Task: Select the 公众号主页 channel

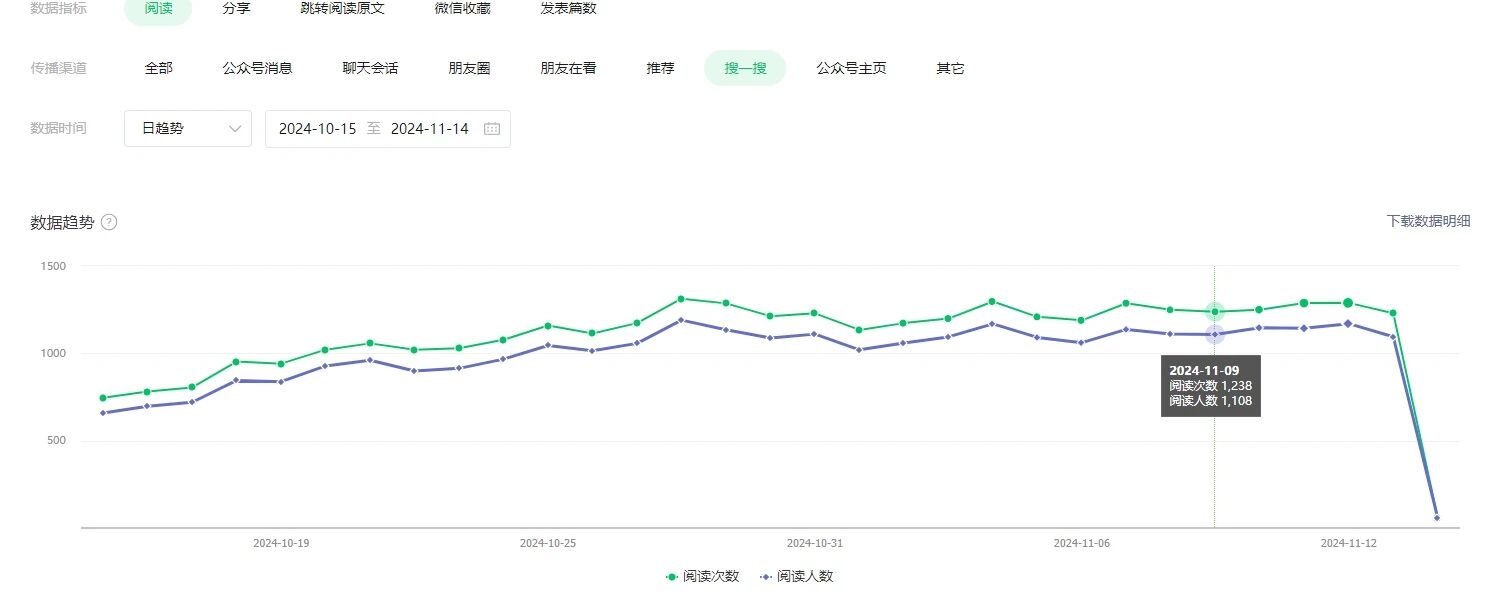Action: tap(851, 68)
